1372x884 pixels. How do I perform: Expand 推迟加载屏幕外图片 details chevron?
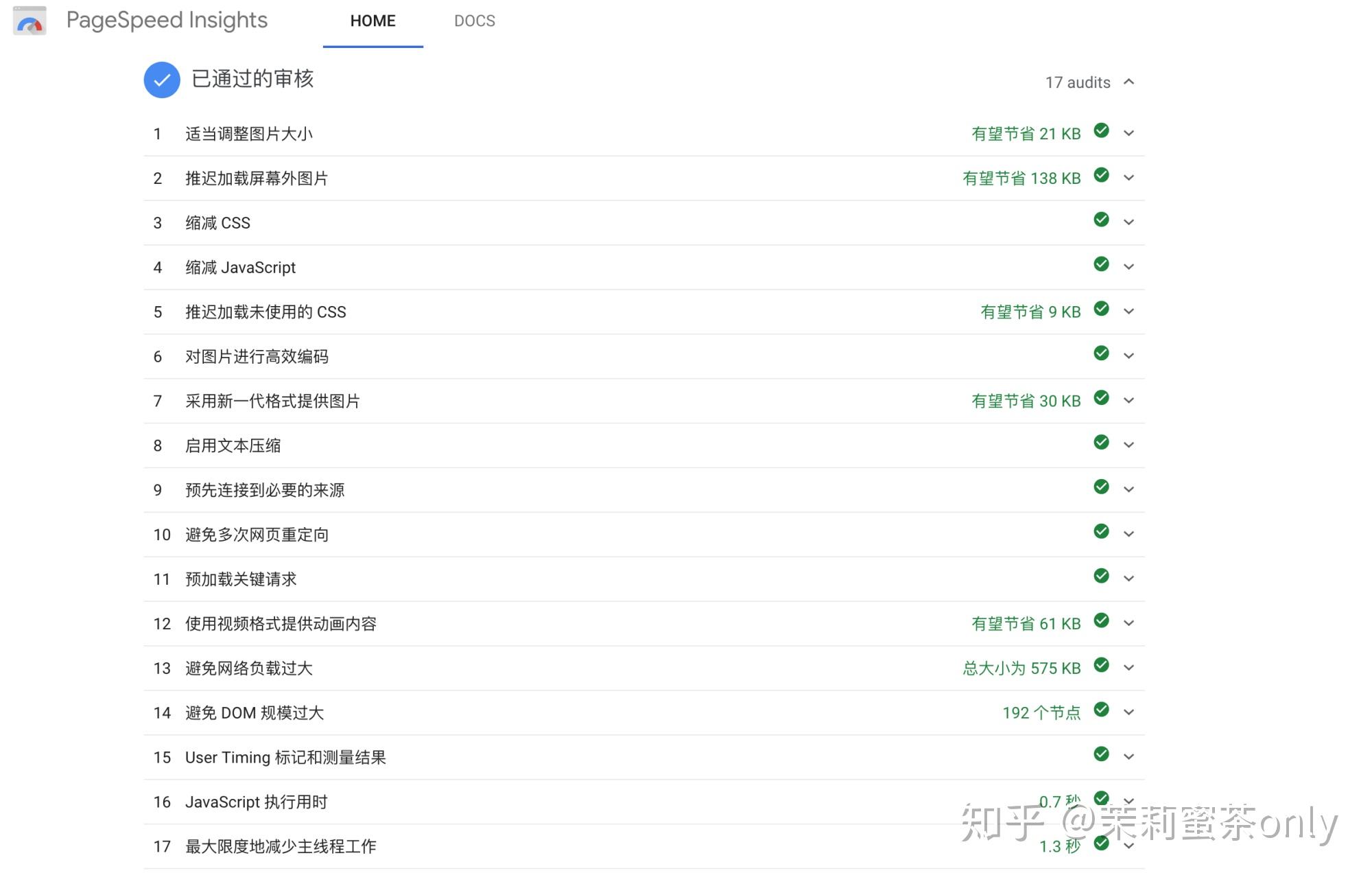tap(1129, 178)
